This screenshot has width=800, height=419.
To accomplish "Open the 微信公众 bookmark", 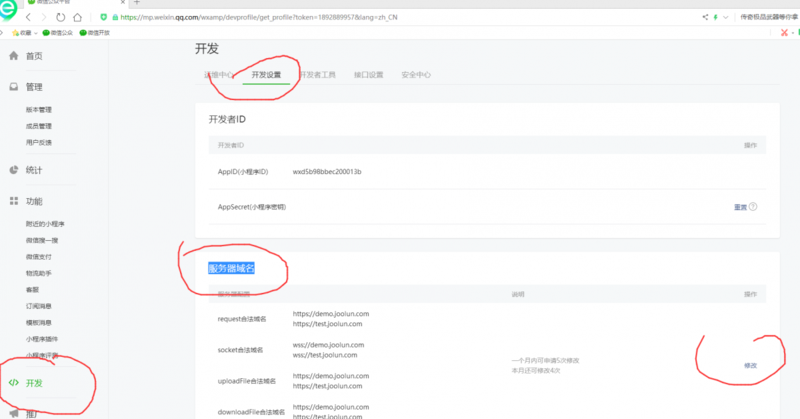I will [x=58, y=33].
